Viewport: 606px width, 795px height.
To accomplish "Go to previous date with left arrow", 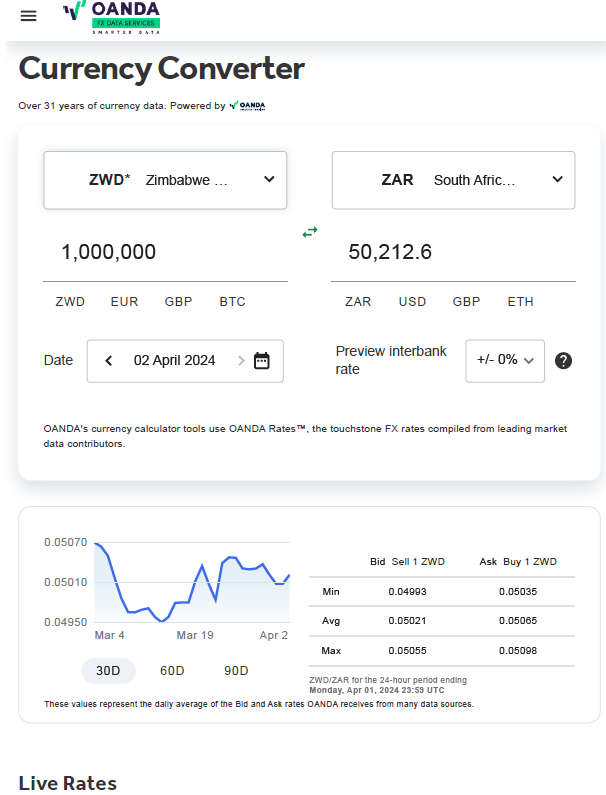I will tap(109, 360).
